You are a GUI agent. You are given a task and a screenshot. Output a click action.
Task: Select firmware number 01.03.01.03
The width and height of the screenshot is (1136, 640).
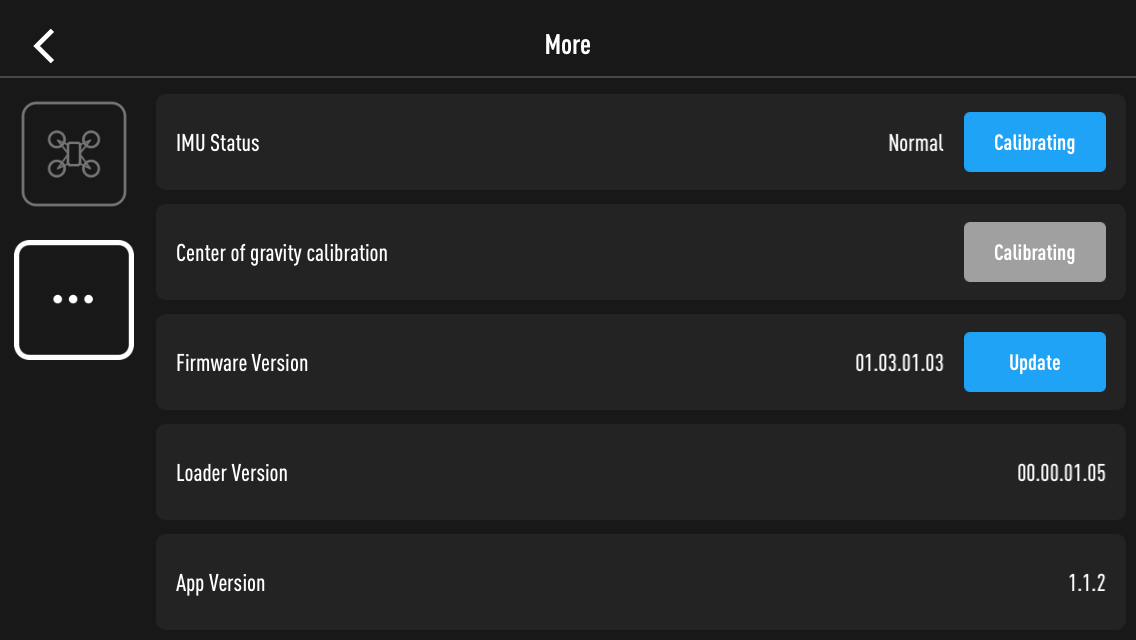coord(899,363)
